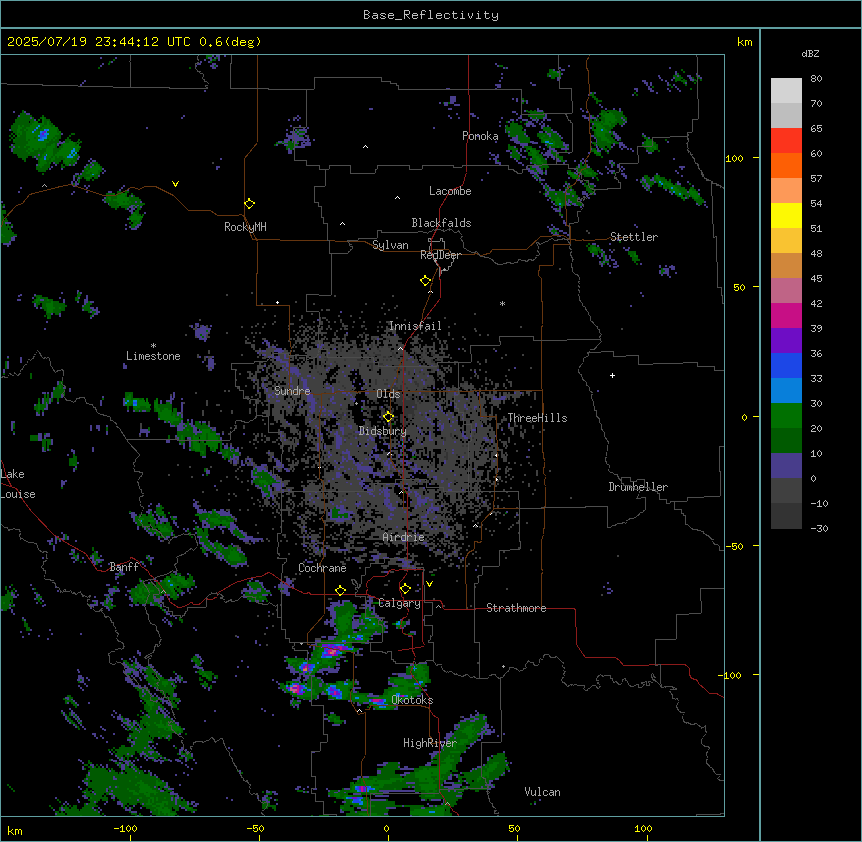This screenshot has height=842, width=862.
Task: Click the Stettler city label
Action: pos(634,237)
